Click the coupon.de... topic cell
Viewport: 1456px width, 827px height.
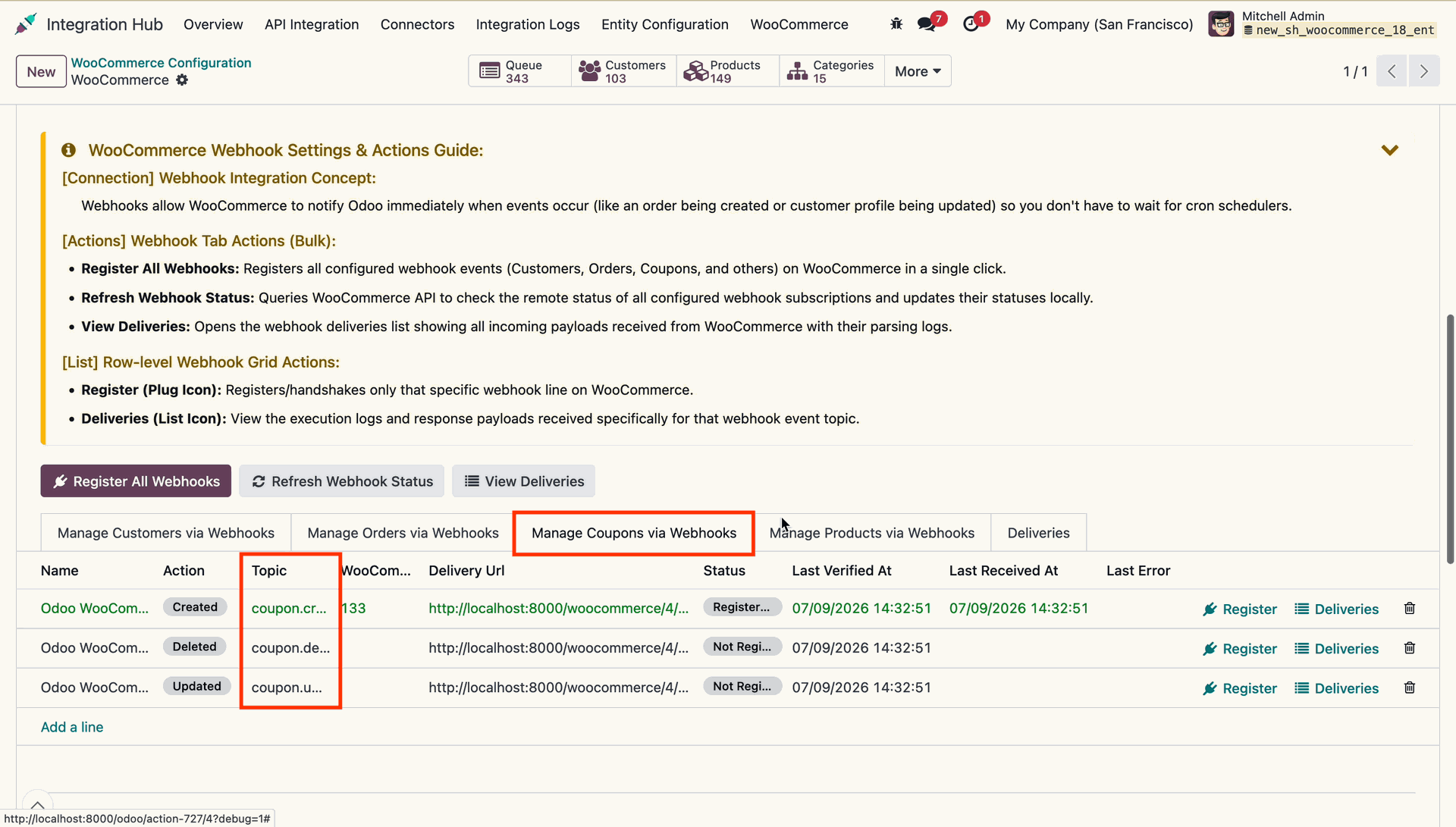[290, 648]
